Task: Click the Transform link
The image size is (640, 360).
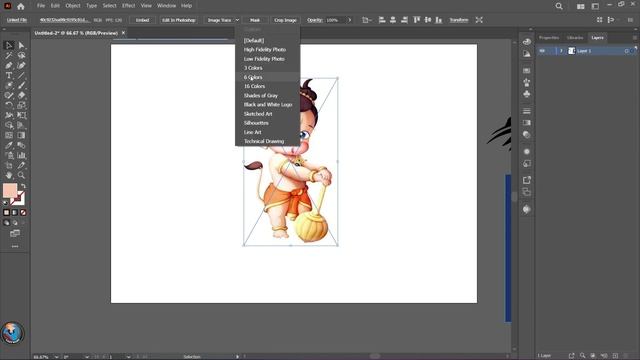Action: coord(459,20)
